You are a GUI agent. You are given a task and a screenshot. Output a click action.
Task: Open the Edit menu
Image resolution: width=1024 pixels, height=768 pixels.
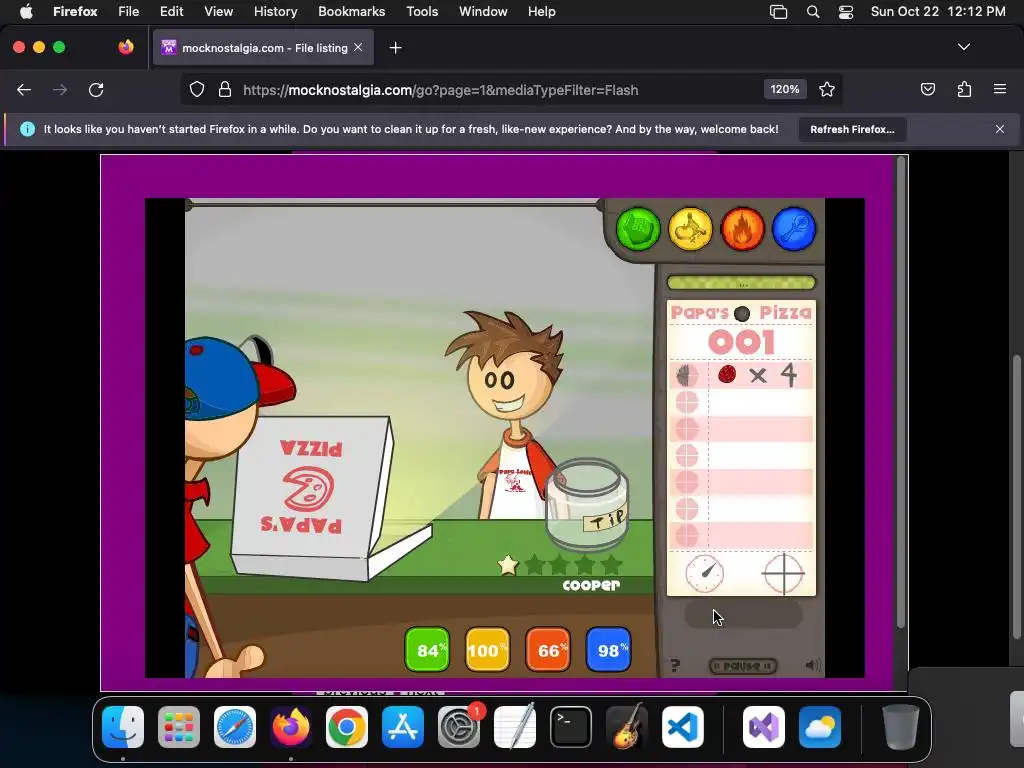point(171,12)
